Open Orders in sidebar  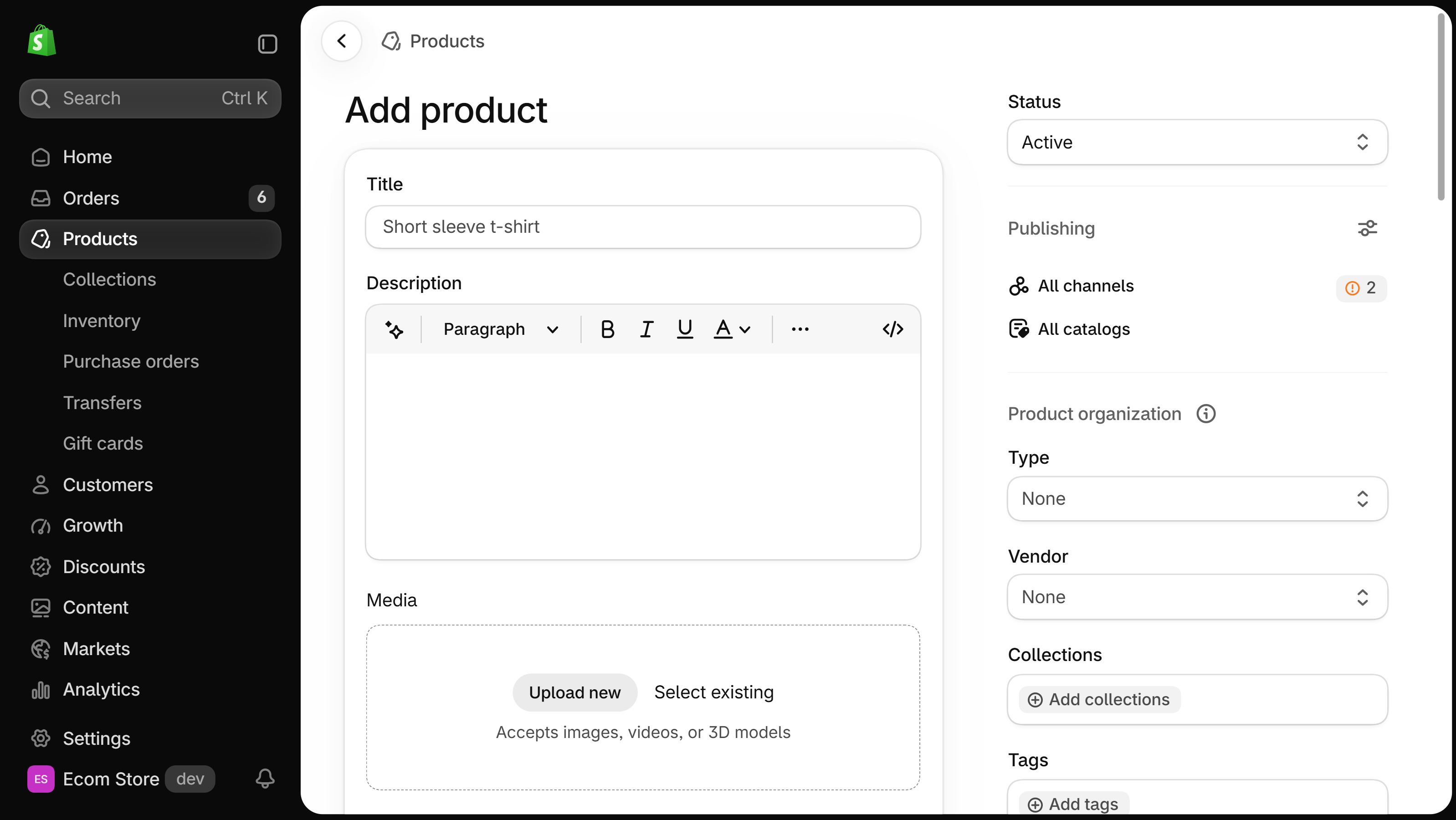150,198
